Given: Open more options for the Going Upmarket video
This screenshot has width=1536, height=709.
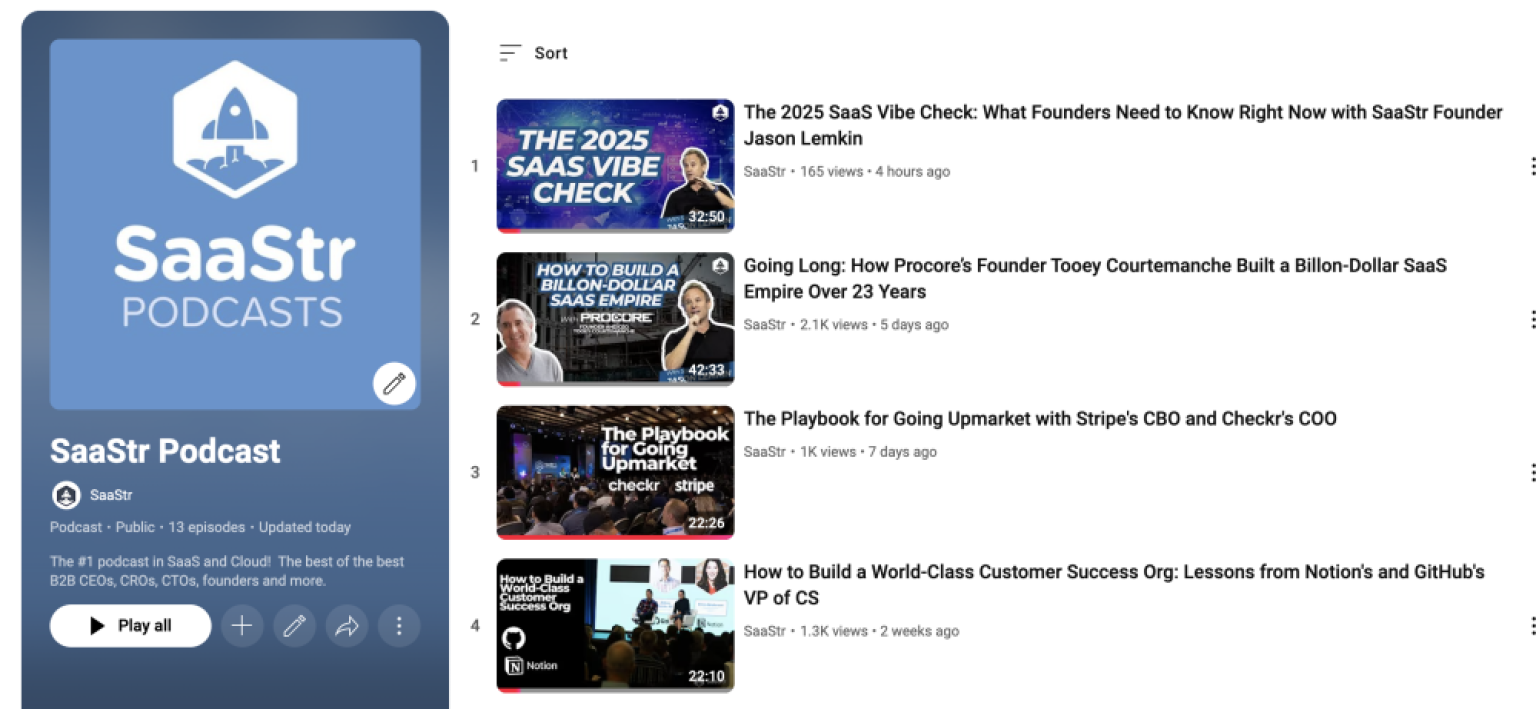Looking at the screenshot, I should 1531,472.
